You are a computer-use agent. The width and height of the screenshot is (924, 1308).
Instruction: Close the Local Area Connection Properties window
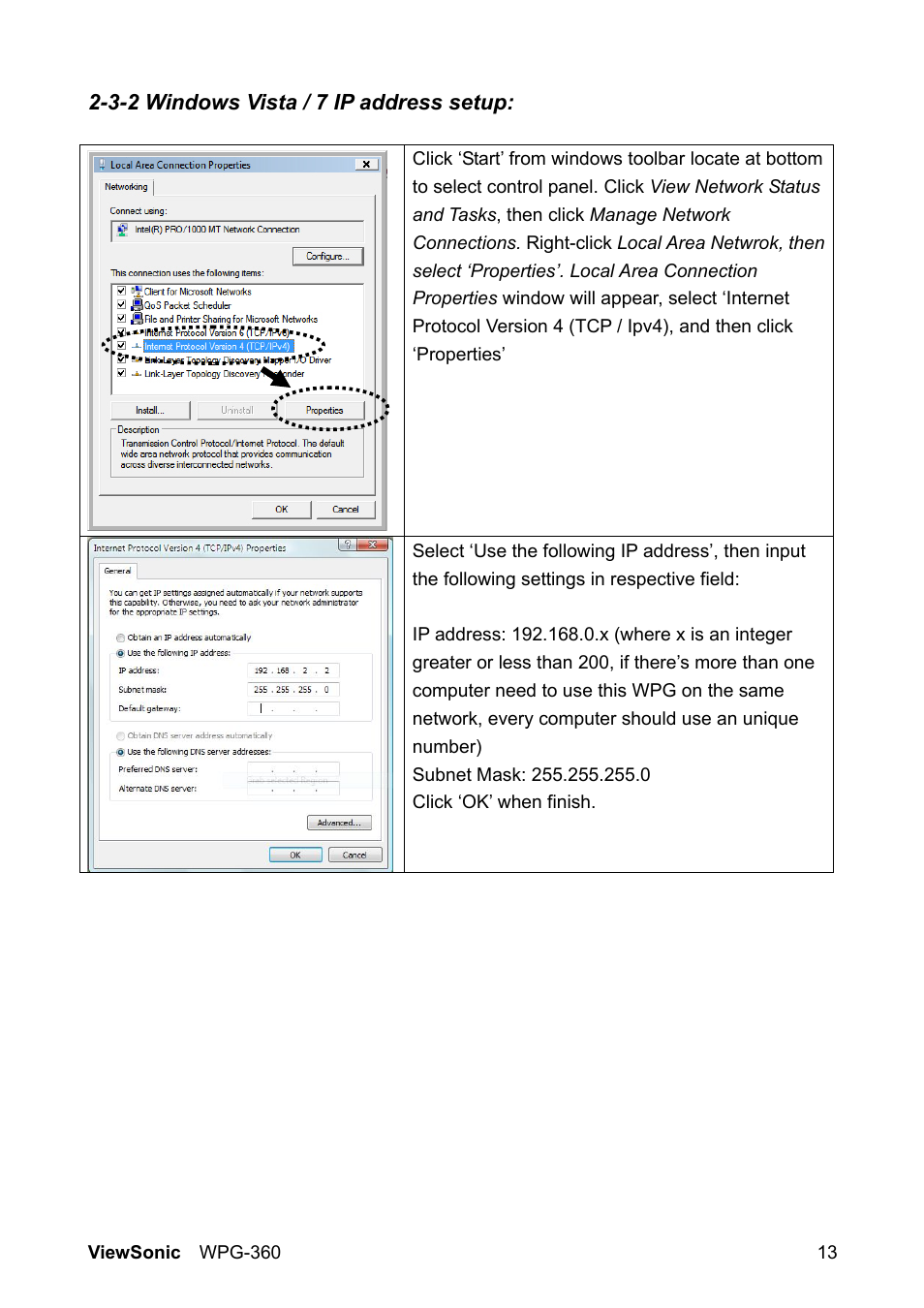pyautogui.click(x=366, y=165)
